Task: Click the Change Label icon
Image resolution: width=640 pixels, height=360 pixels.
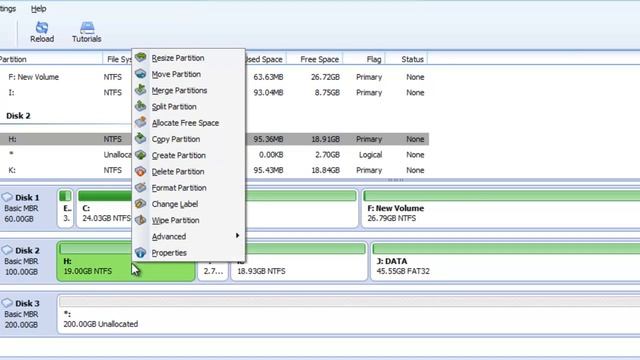Action: pyautogui.click(x=140, y=204)
